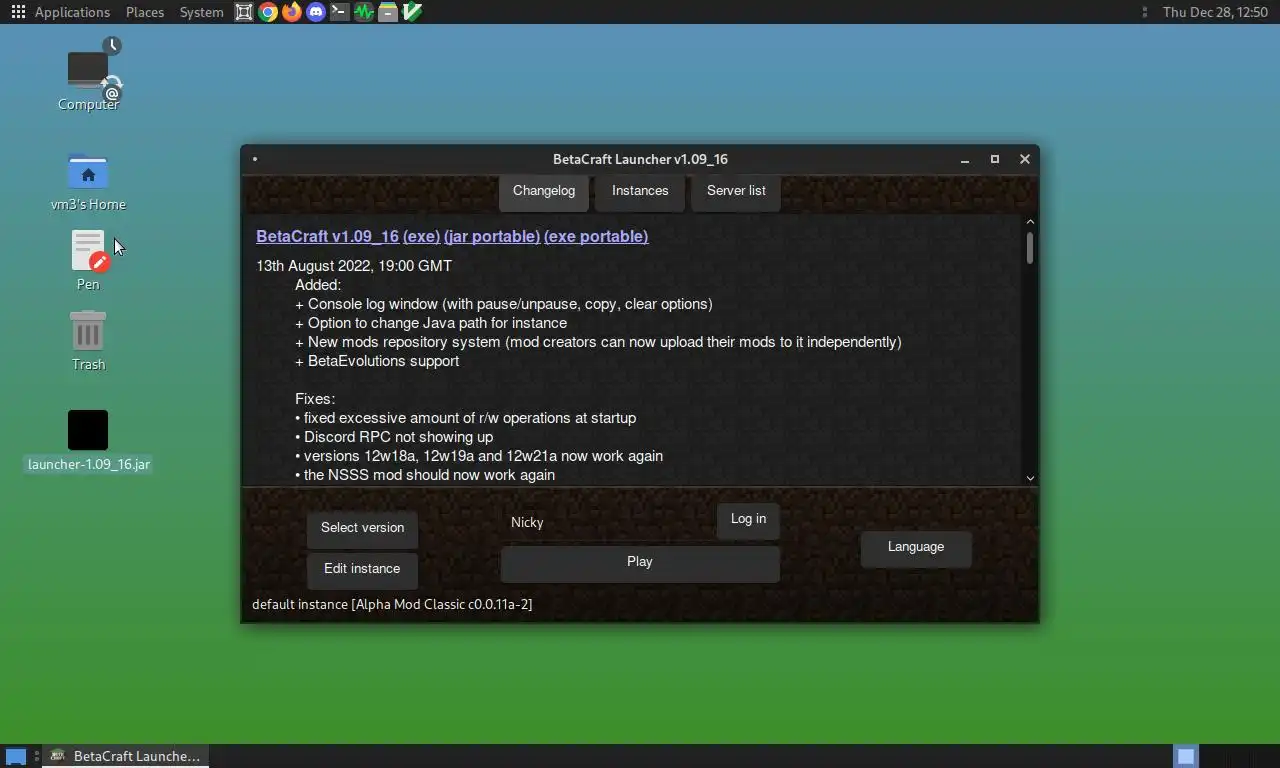Click the 'Console log window' changelog line
The width and height of the screenshot is (1280, 768).
pos(504,304)
